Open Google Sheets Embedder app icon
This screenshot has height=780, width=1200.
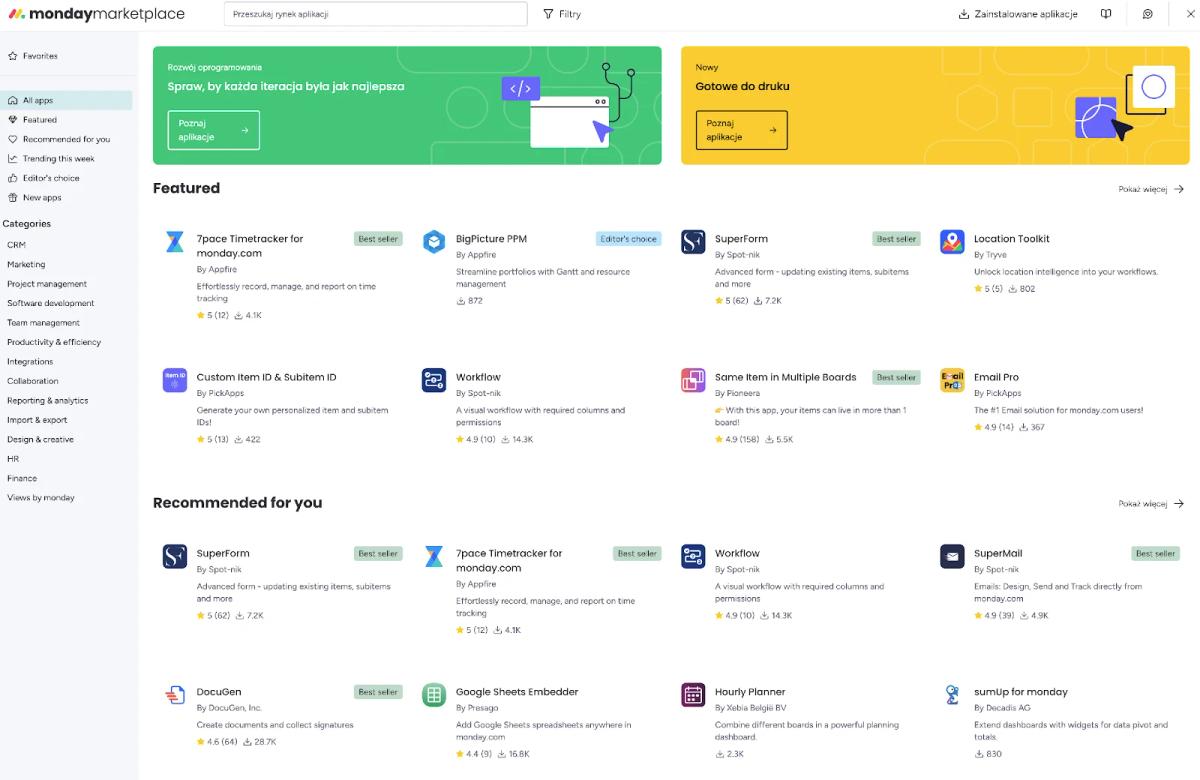pos(434,695)
